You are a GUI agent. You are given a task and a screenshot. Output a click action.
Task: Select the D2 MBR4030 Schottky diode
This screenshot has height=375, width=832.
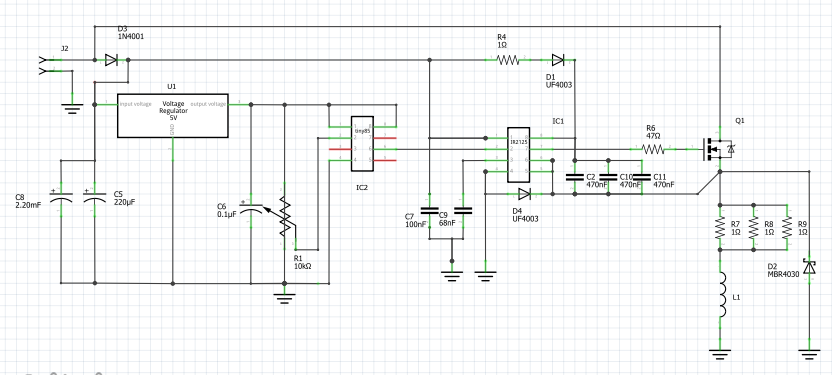(809, 267)
